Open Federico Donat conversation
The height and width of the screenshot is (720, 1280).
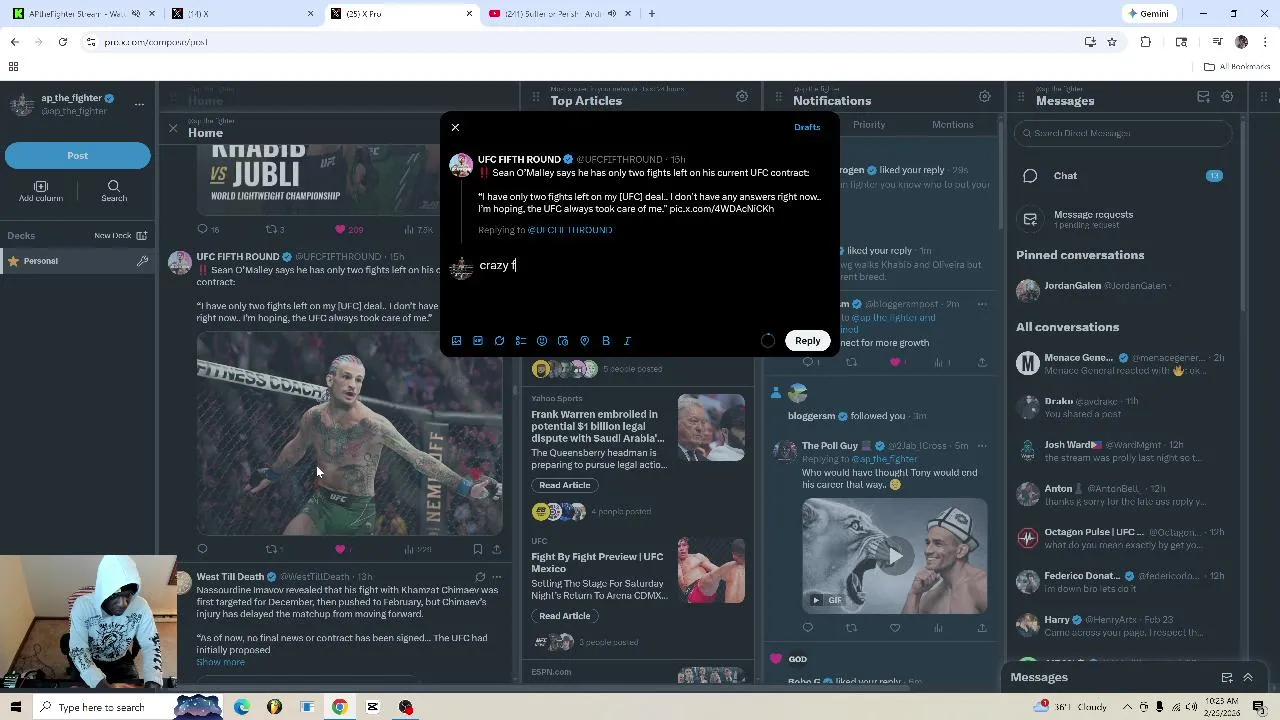point(1123,582)
